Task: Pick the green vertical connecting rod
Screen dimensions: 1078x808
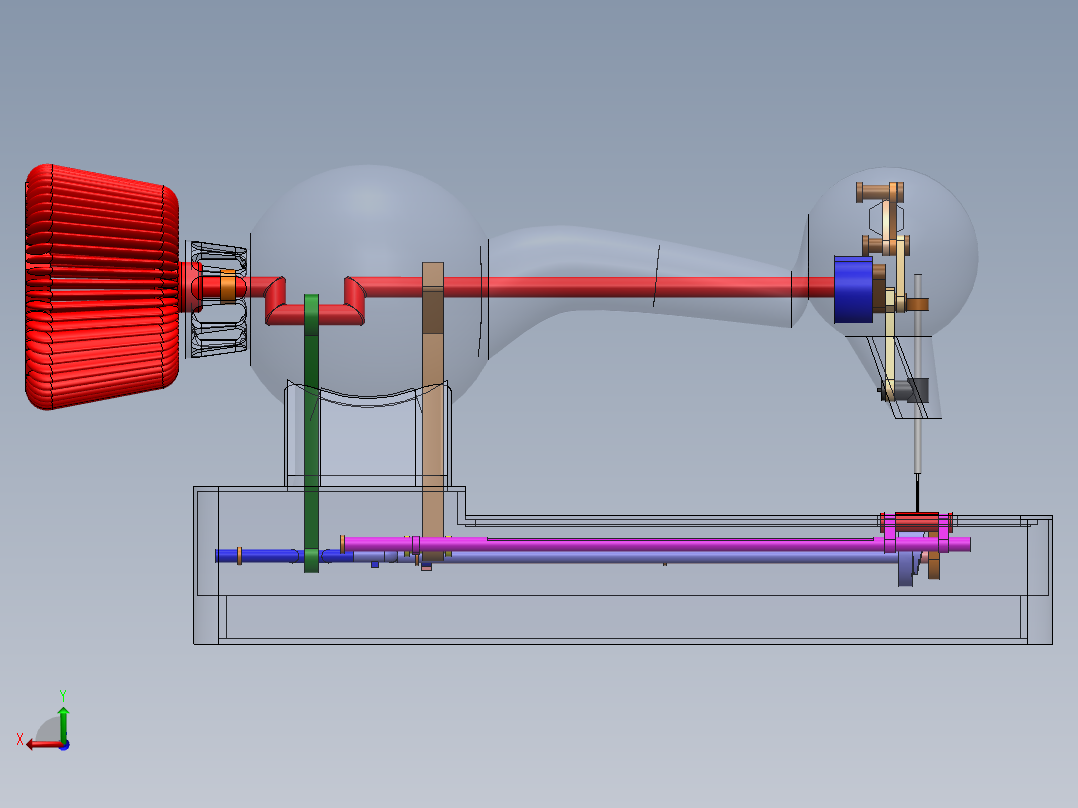Action: pos(311,433)
